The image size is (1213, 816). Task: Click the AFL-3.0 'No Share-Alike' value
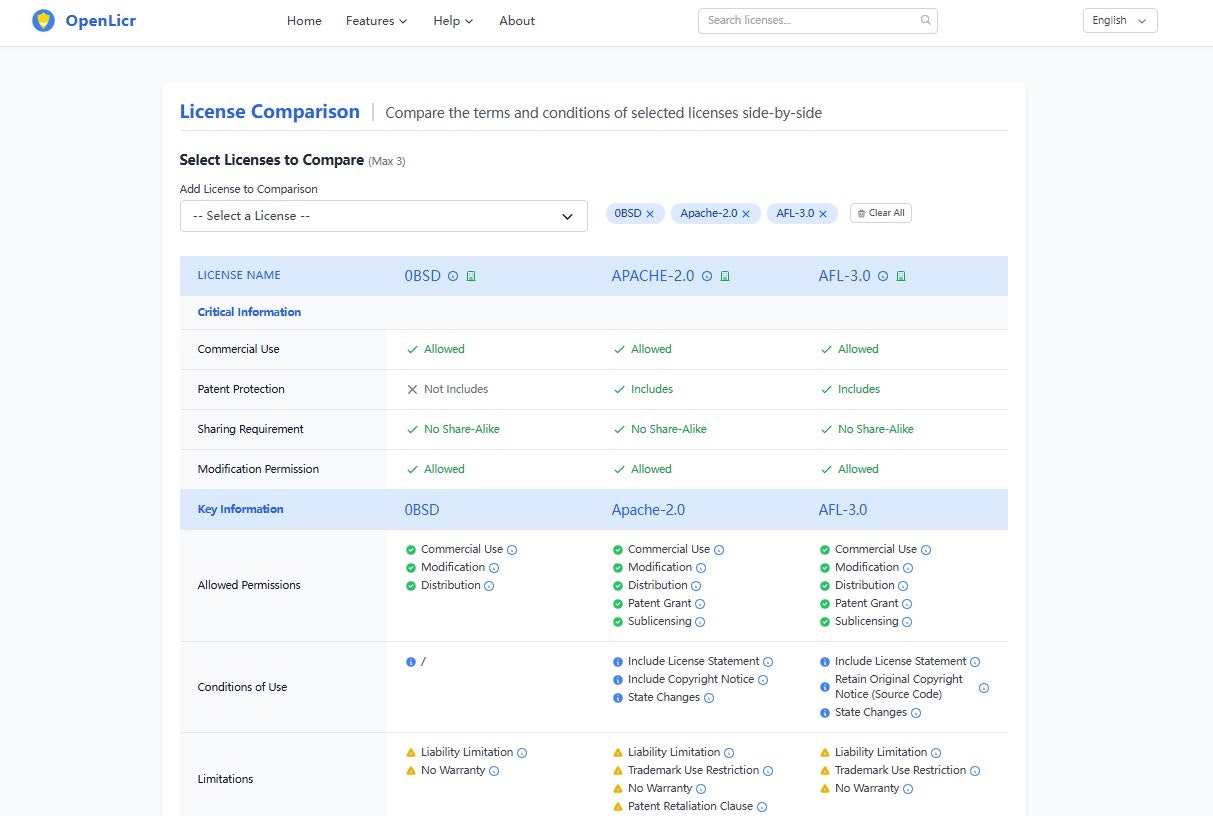876,429
